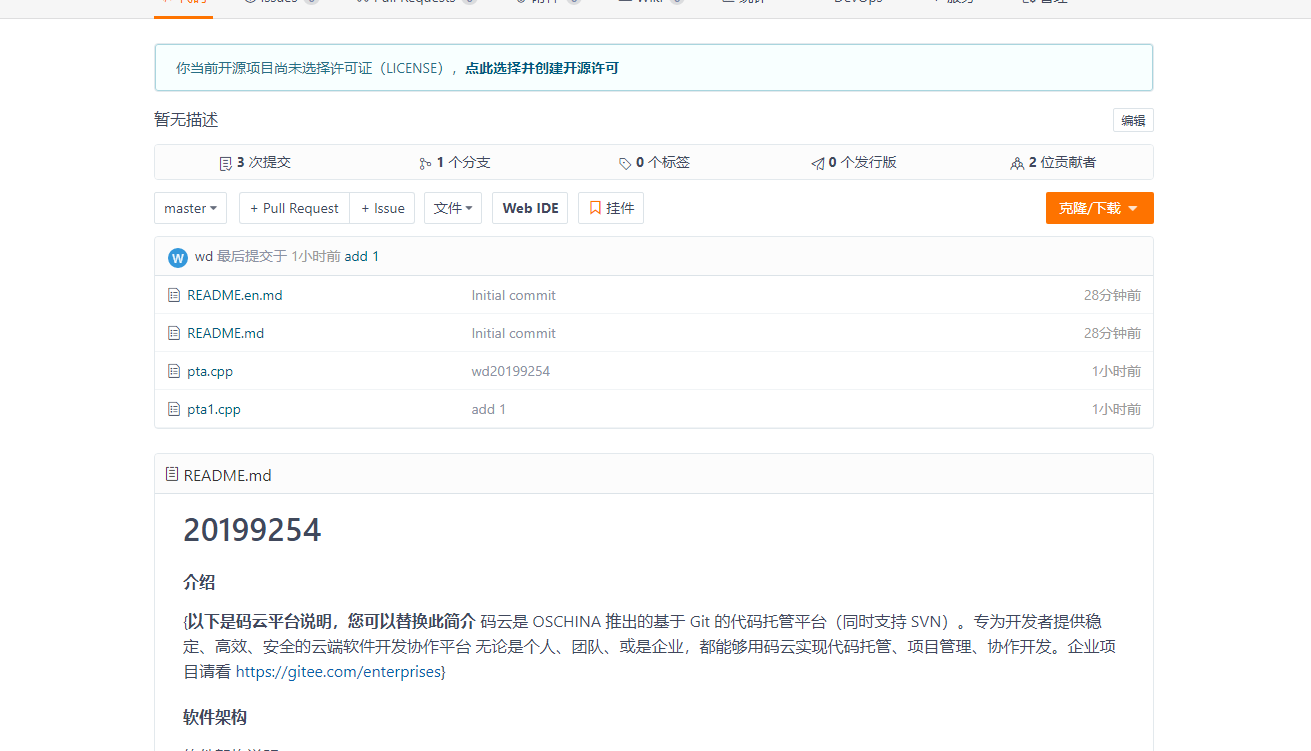Click the 28分钟前 time for README.en.md
The width and height of the screenshot is (1311, 751).
click(1112, 295)
